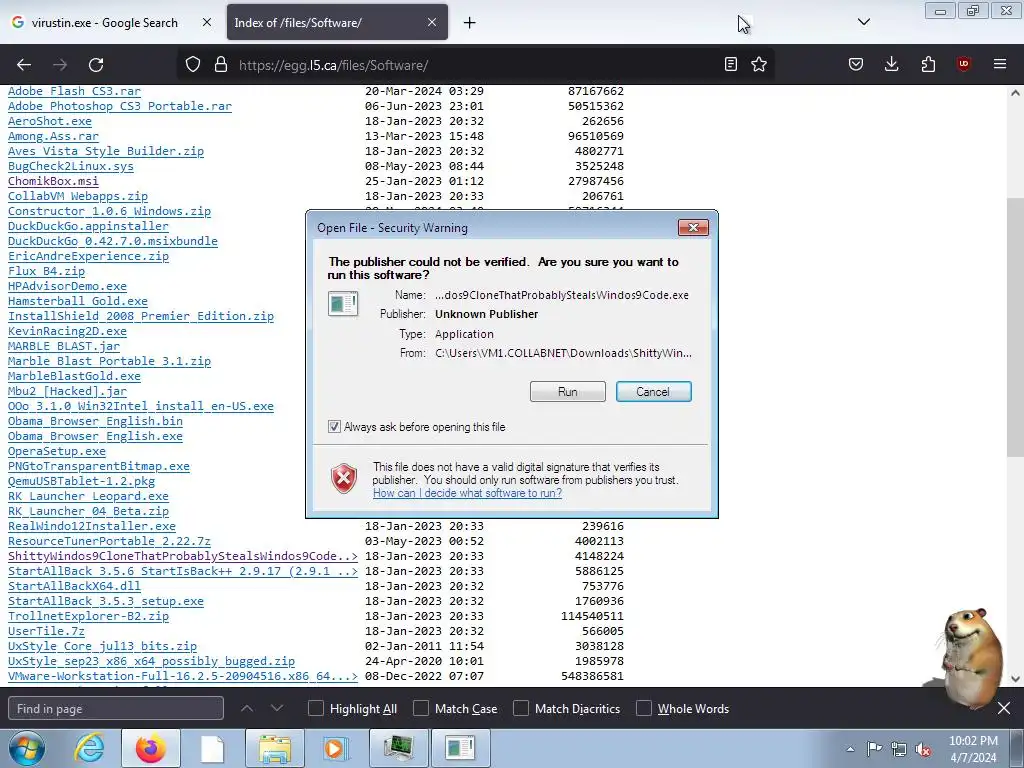
Task: Open the Pocket save icon
Action: 856,64
